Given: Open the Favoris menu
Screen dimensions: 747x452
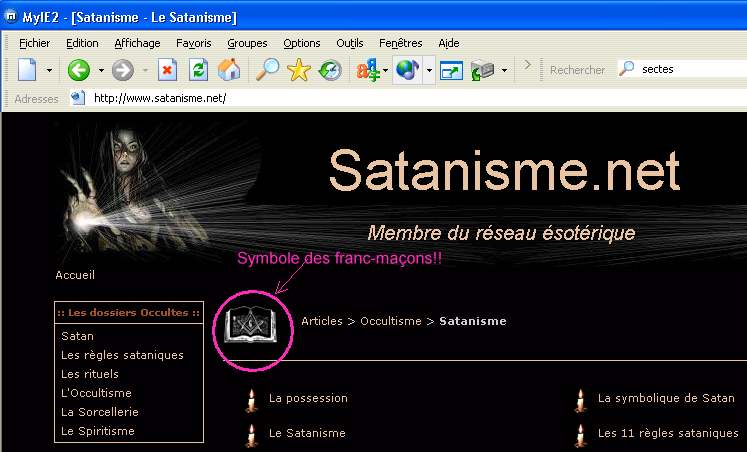Looking at the screenshot, I should [193, 43].
